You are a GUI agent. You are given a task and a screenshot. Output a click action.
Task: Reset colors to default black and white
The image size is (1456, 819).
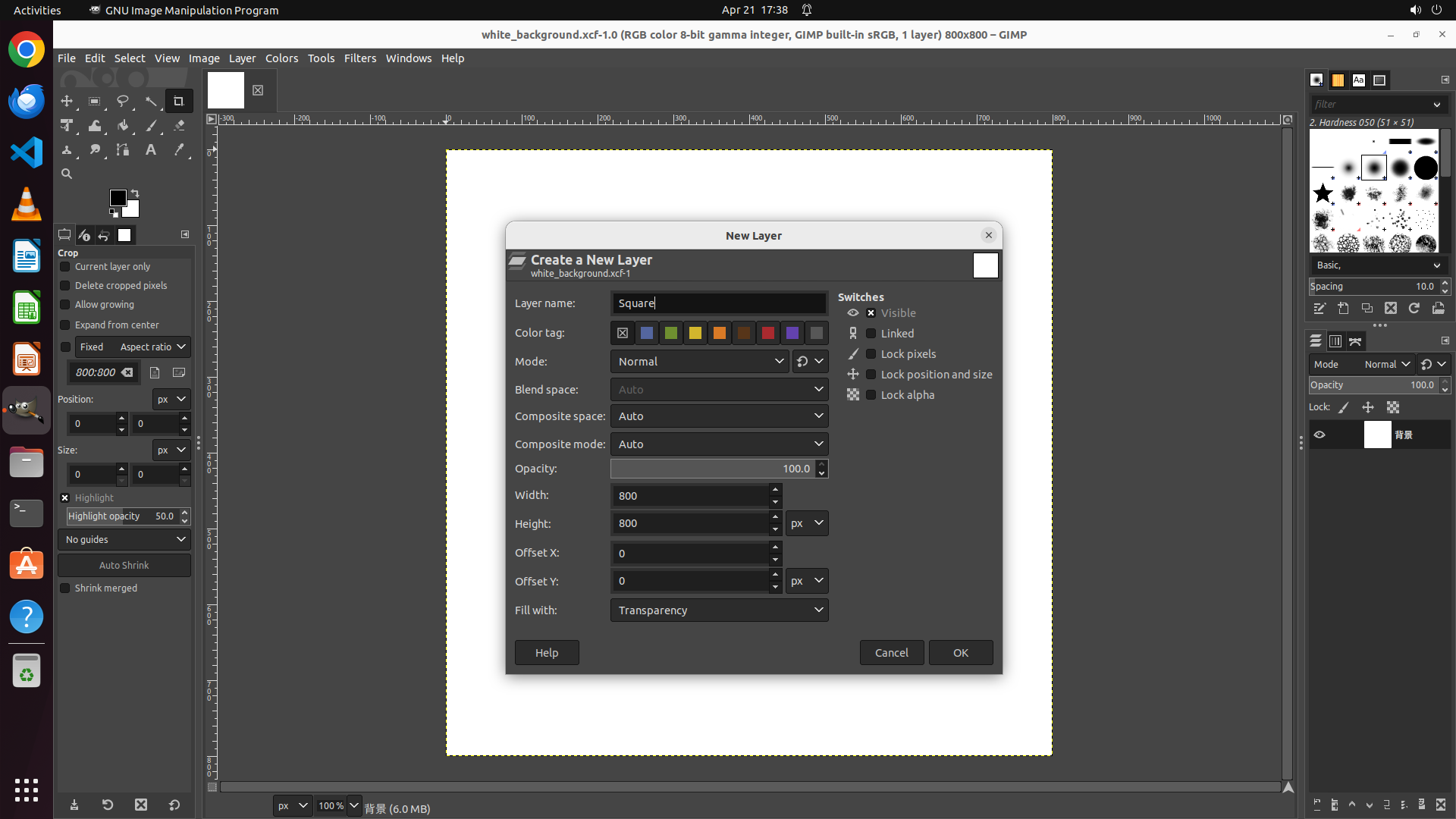114,212
